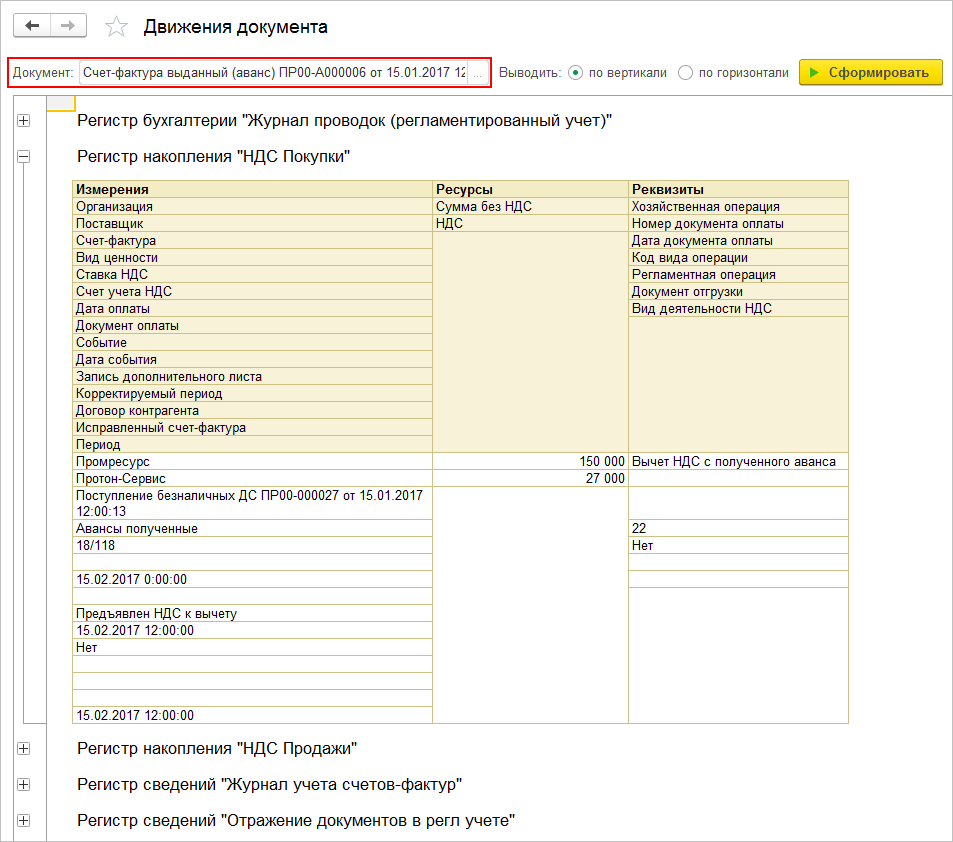Image resolution: width=953 pixels, height=842 pixels.
Task: Expand the Отражение документов в регл учете section
Action: tap(24, 821)
